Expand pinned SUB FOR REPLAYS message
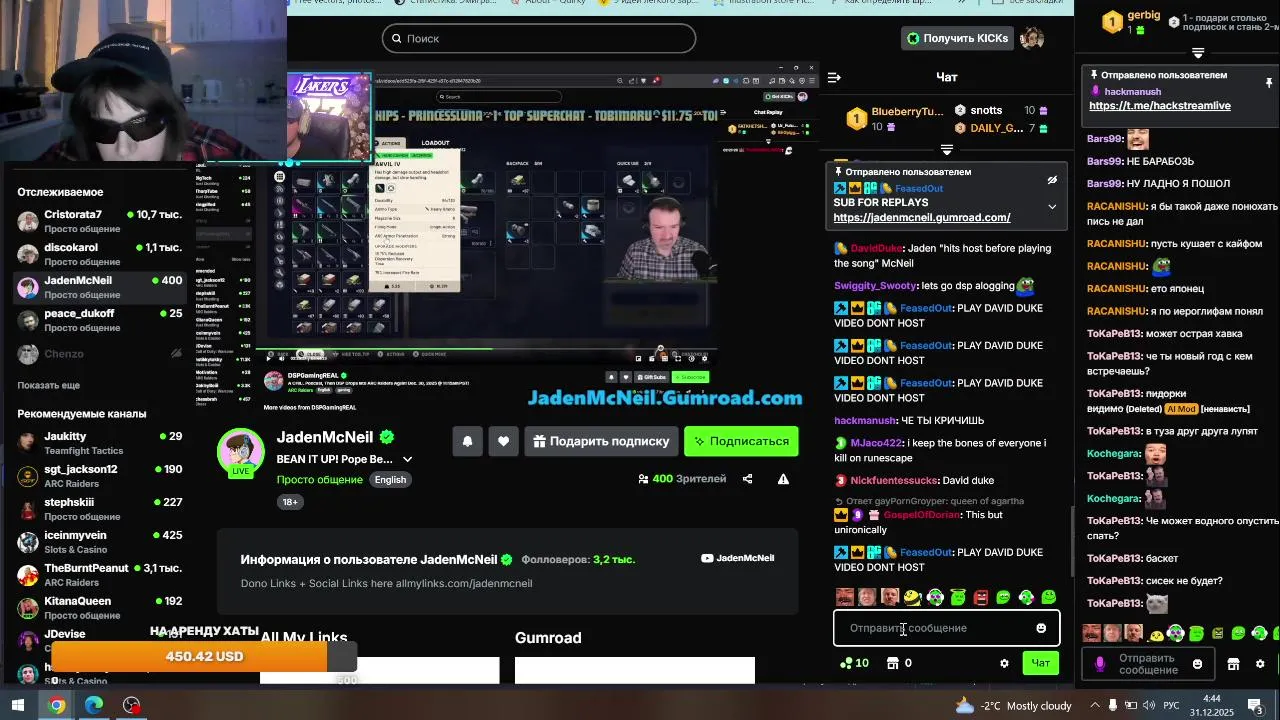This screenshot has height=720, width=1280. click(1052, 207)
